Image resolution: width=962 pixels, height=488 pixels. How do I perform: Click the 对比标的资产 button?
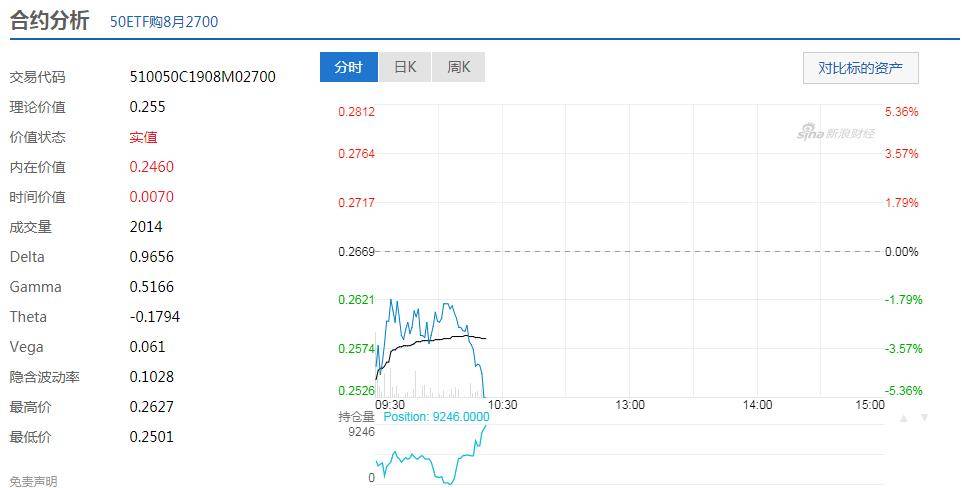pyautogui.click(x=860, y=68)
